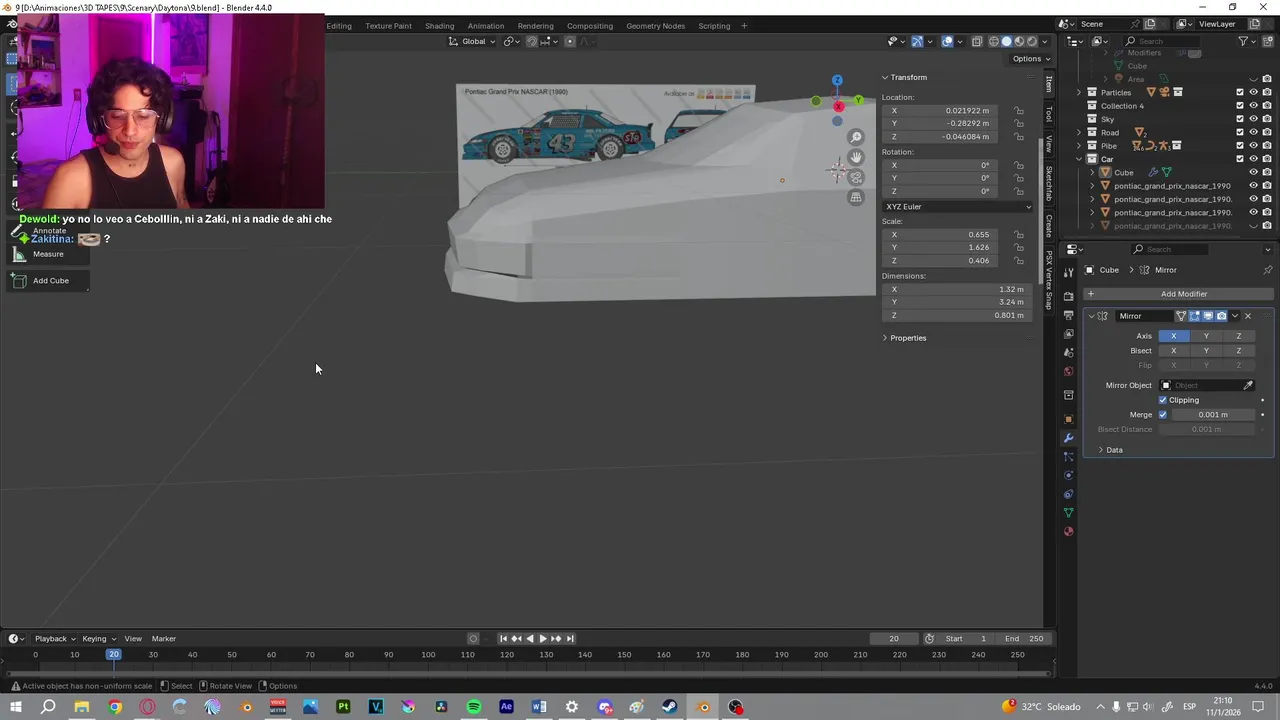Toggle Mirror modifier render display
Viewport: 1280px width, 720px height.
(x=1221, y=316)
